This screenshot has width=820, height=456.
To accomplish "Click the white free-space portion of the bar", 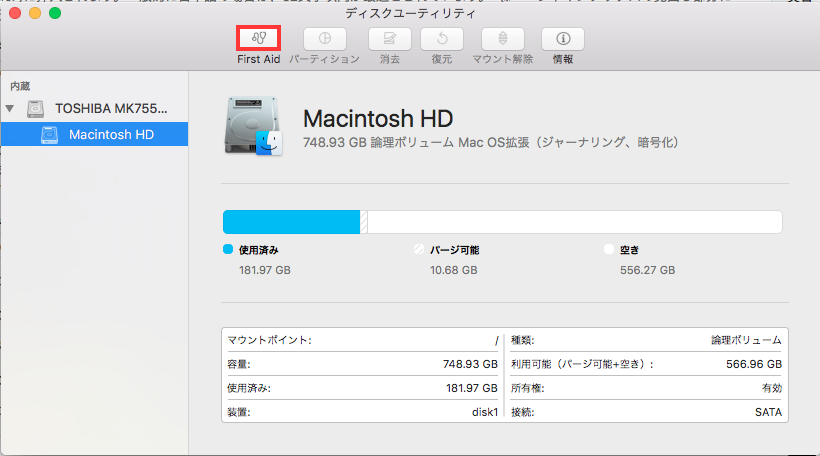I will pos(575,222).
